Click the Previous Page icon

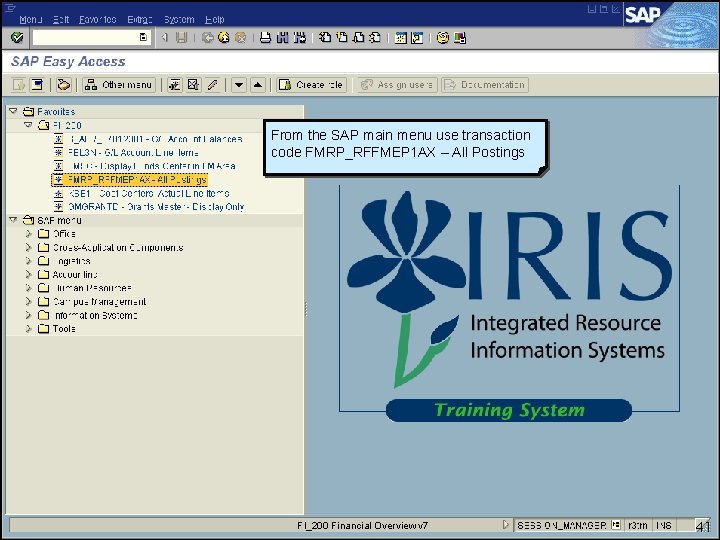(x=342, y=38)
